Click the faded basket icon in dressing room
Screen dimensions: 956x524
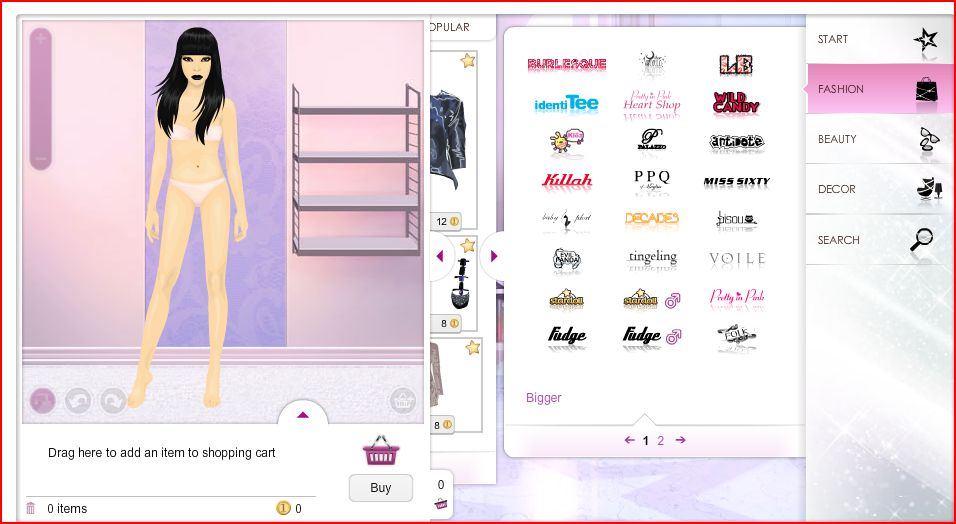coord(403,401)
